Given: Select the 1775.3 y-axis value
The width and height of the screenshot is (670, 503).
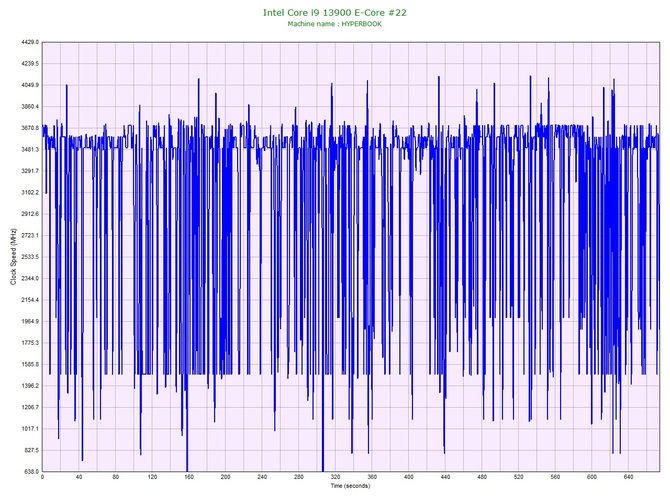Looking at the screenshot, I should (x=30, y=343).
